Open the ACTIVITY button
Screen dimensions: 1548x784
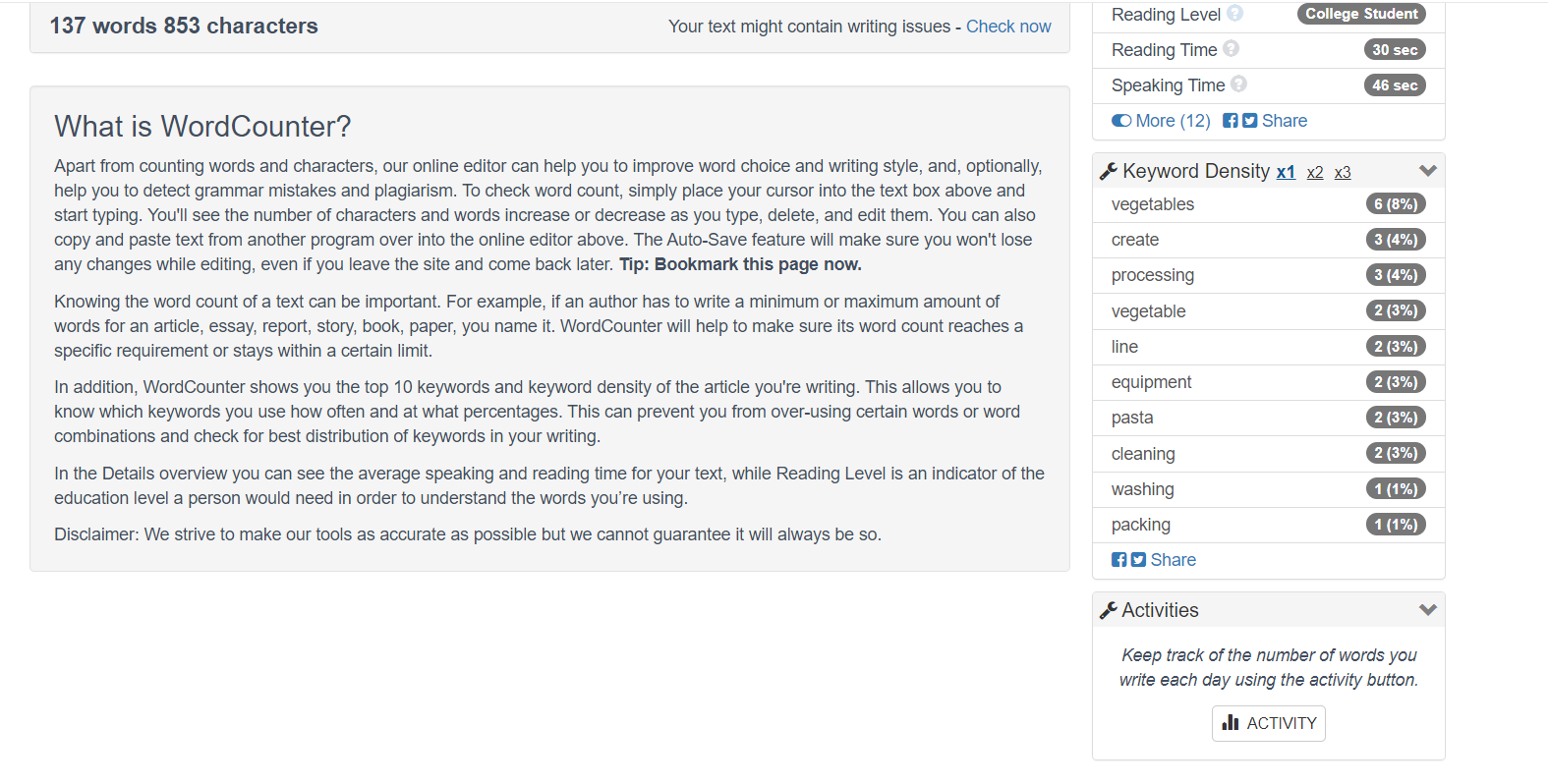click(1269, 723)
